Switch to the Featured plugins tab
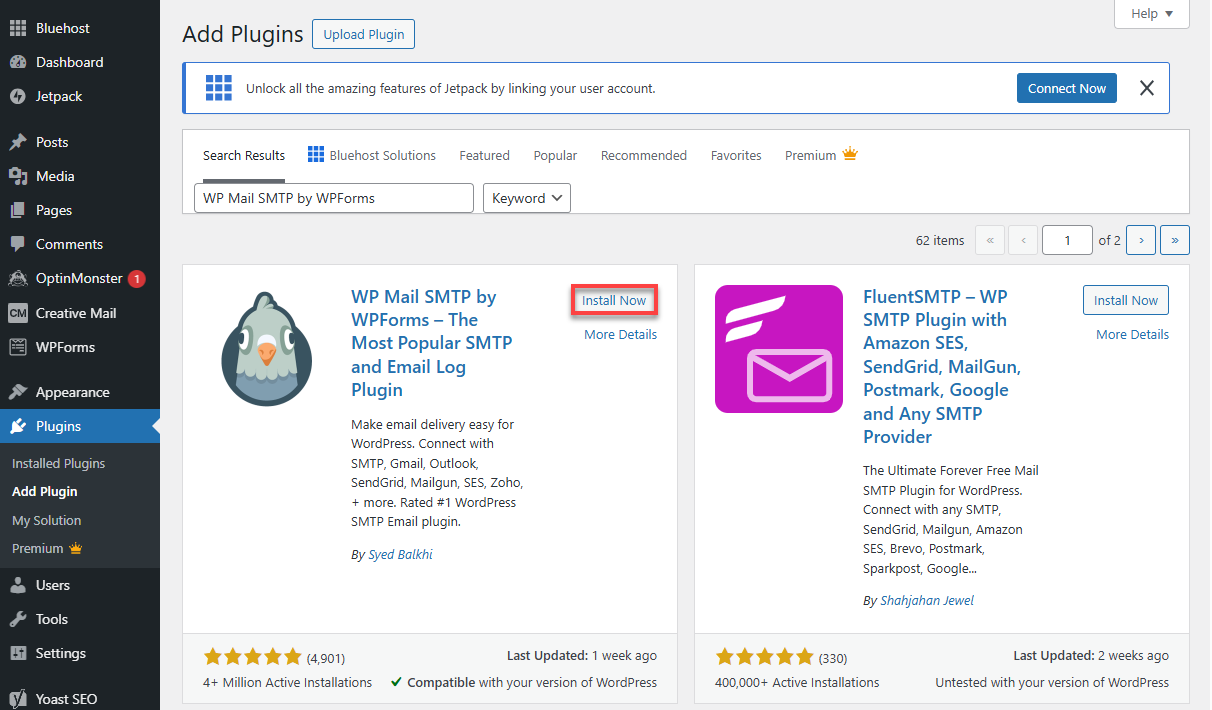This screenshot has height=710, width=1212. (484, 155)
